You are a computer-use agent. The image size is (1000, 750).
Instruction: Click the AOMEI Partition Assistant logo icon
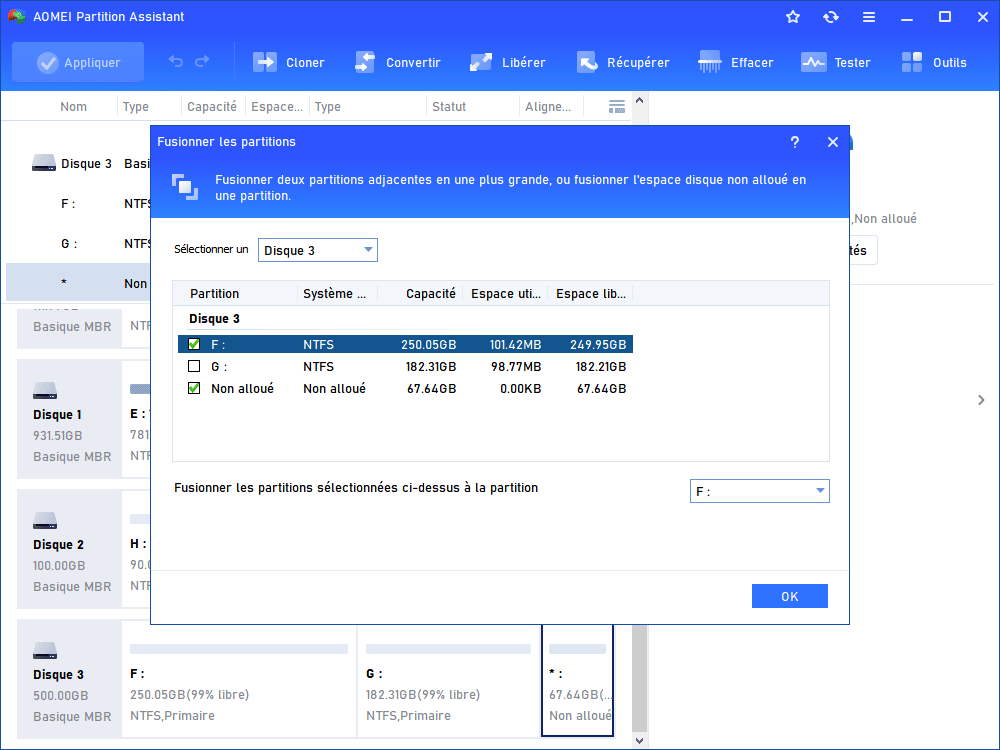(16, 17)
